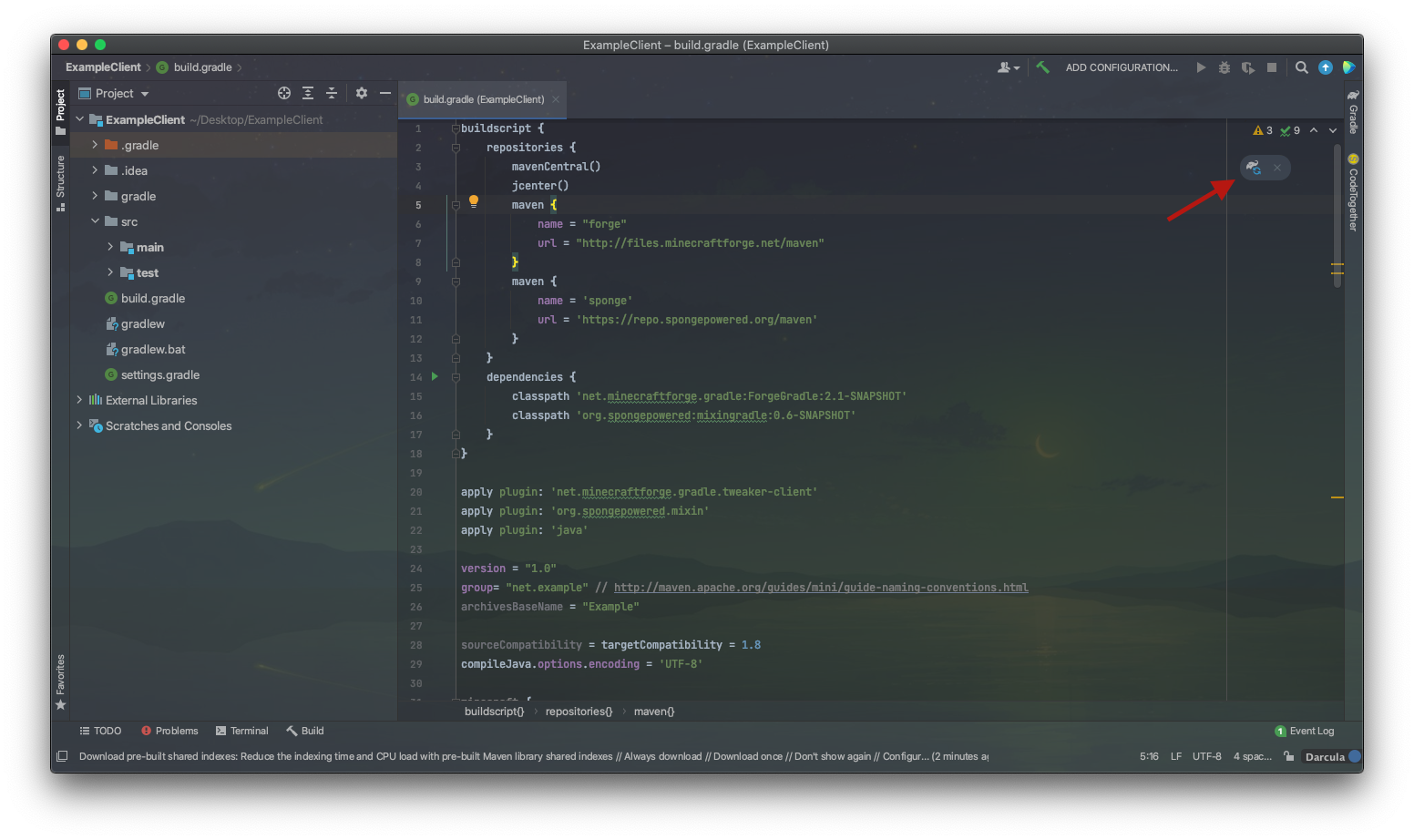Image resolution: width=1414 pixels, height=840 pixels.
Task: Click the Run with Coverage icon
Action: pos(1248,67)
